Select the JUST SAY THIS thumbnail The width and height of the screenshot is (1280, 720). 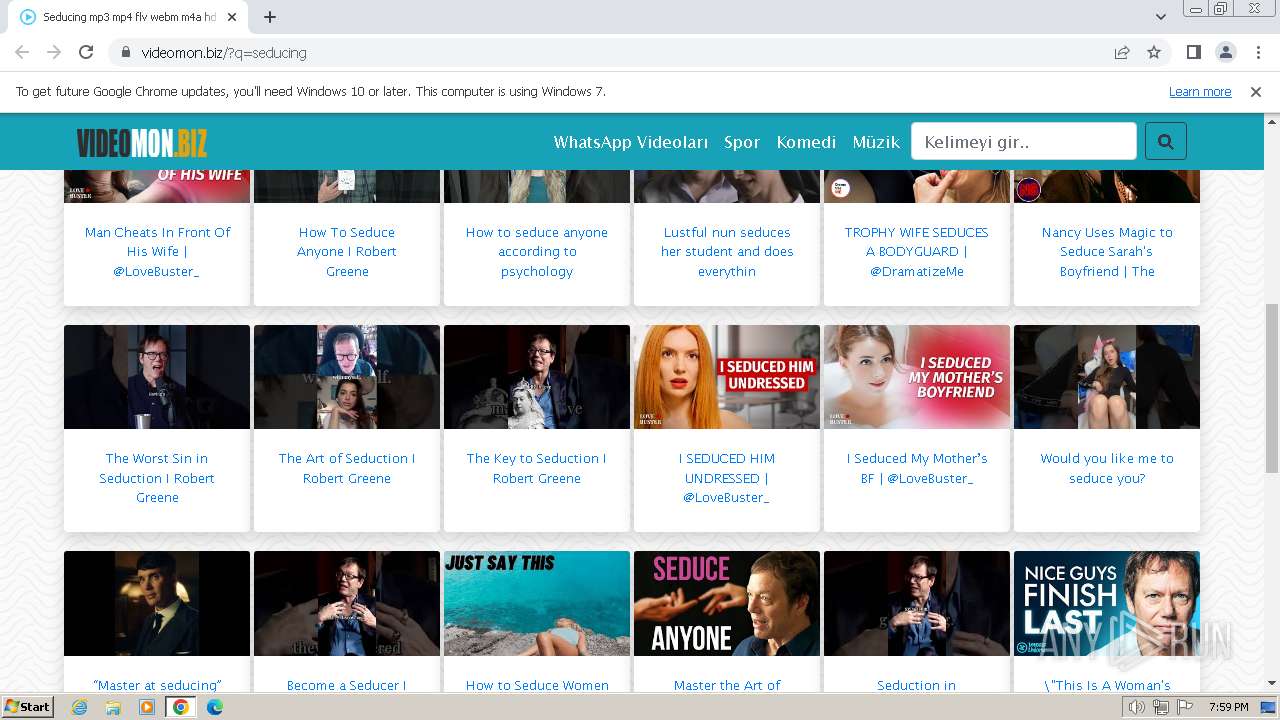point(537,604)
